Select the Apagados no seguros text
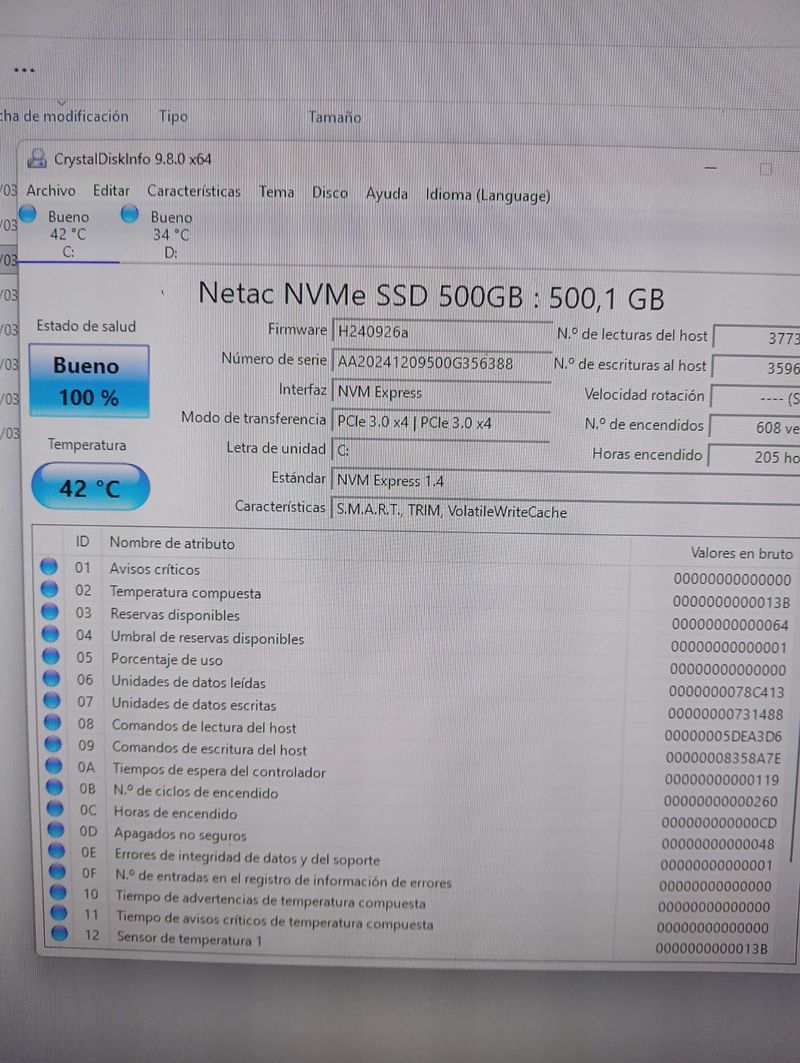This screenshot has width=800, height=1063. pos(180,835)
